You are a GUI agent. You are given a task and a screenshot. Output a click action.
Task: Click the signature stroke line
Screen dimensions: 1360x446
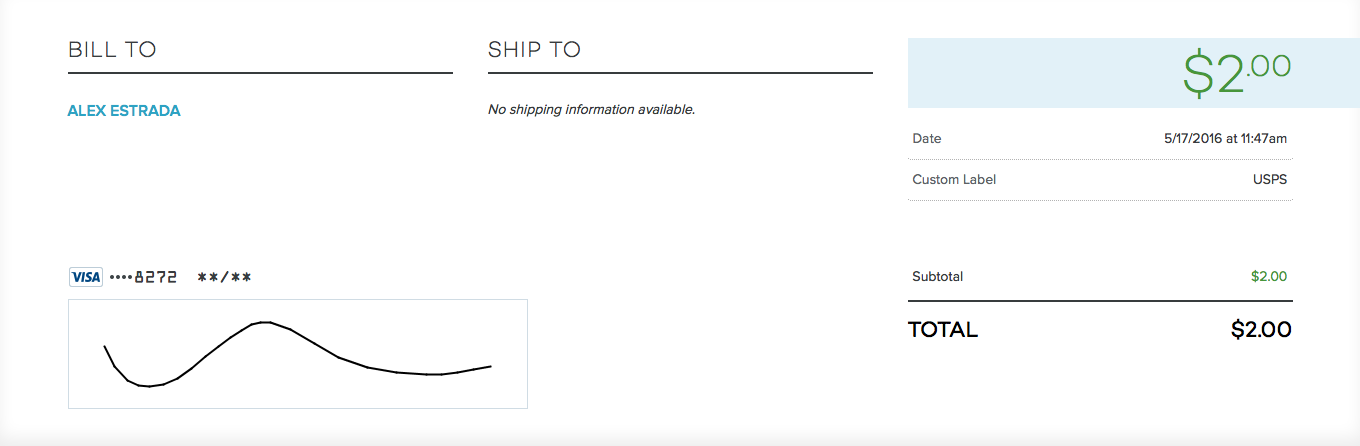pyautogui.click(x=298, y=354)
